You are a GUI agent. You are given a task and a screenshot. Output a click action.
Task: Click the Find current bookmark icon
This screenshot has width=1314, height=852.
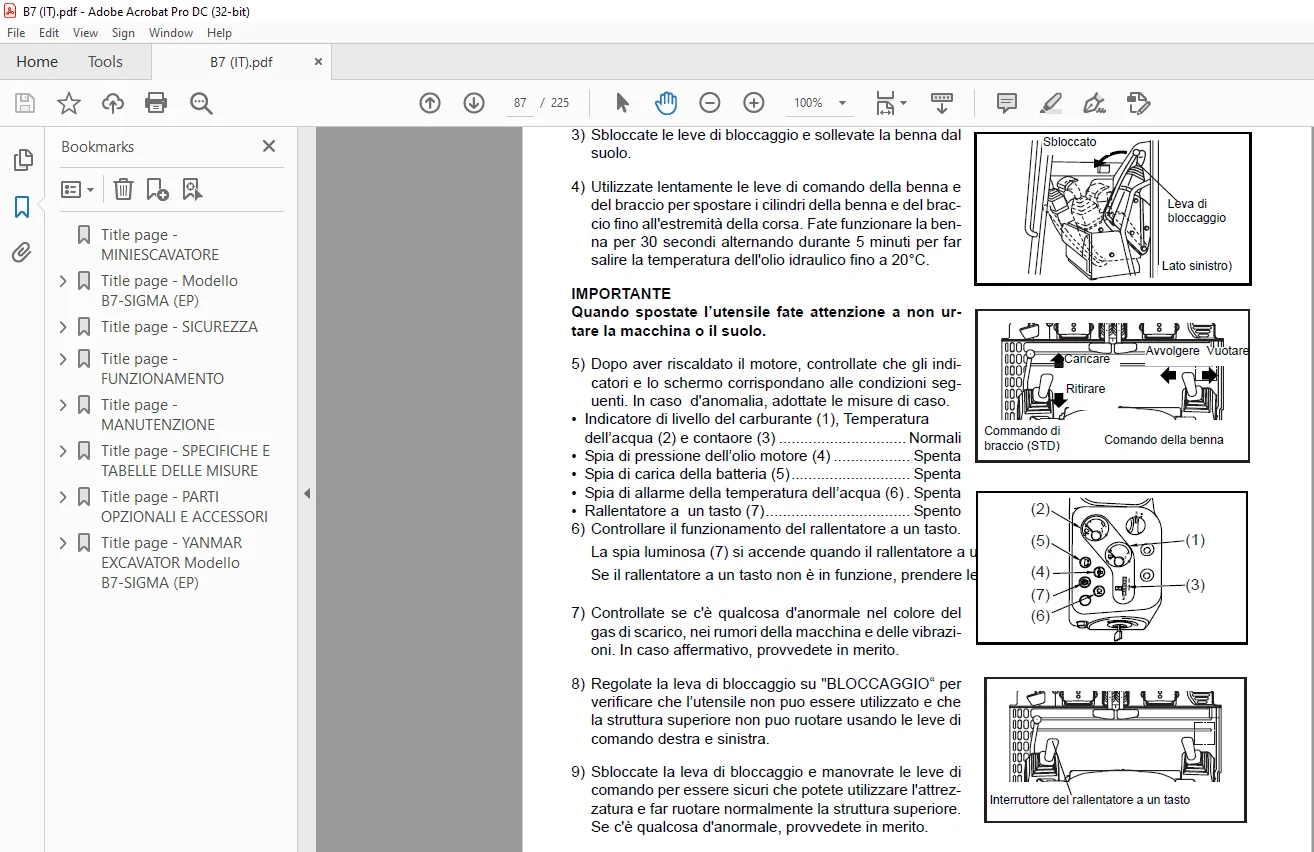[x=192, y=189]
